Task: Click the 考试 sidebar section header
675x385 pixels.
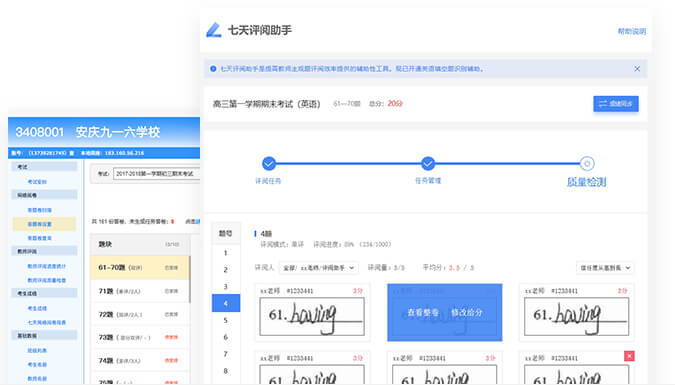Action: coord(44,167)
